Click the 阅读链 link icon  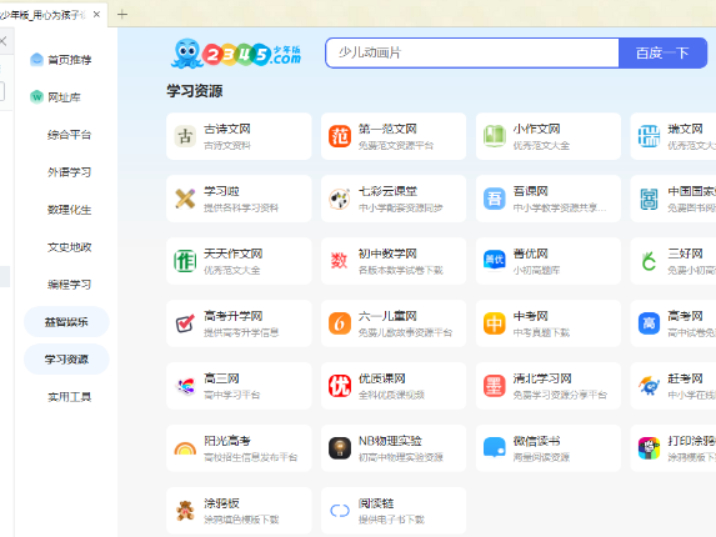coord(340,511)
